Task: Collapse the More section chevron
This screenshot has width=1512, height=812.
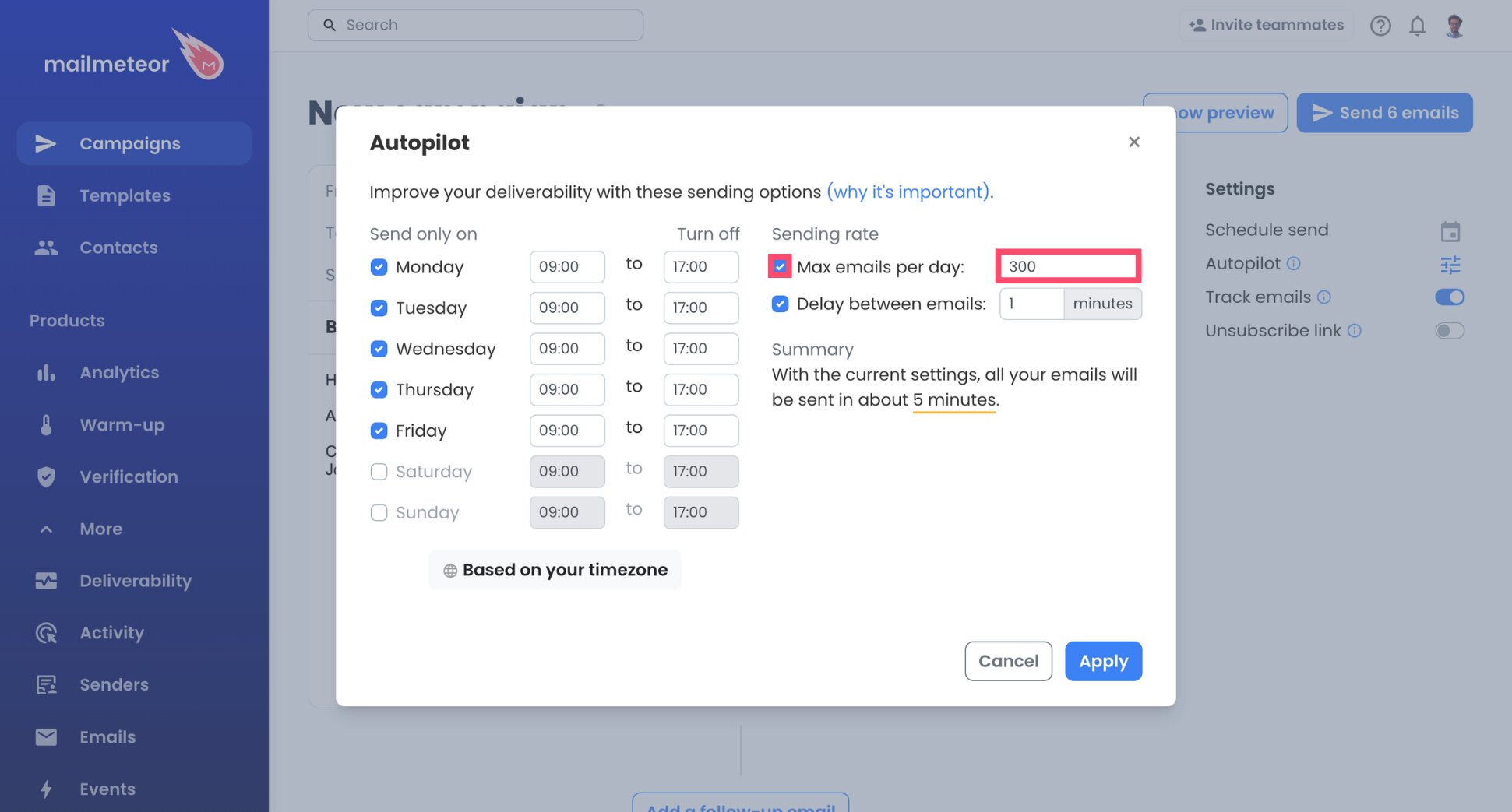Action: [46, 529]
